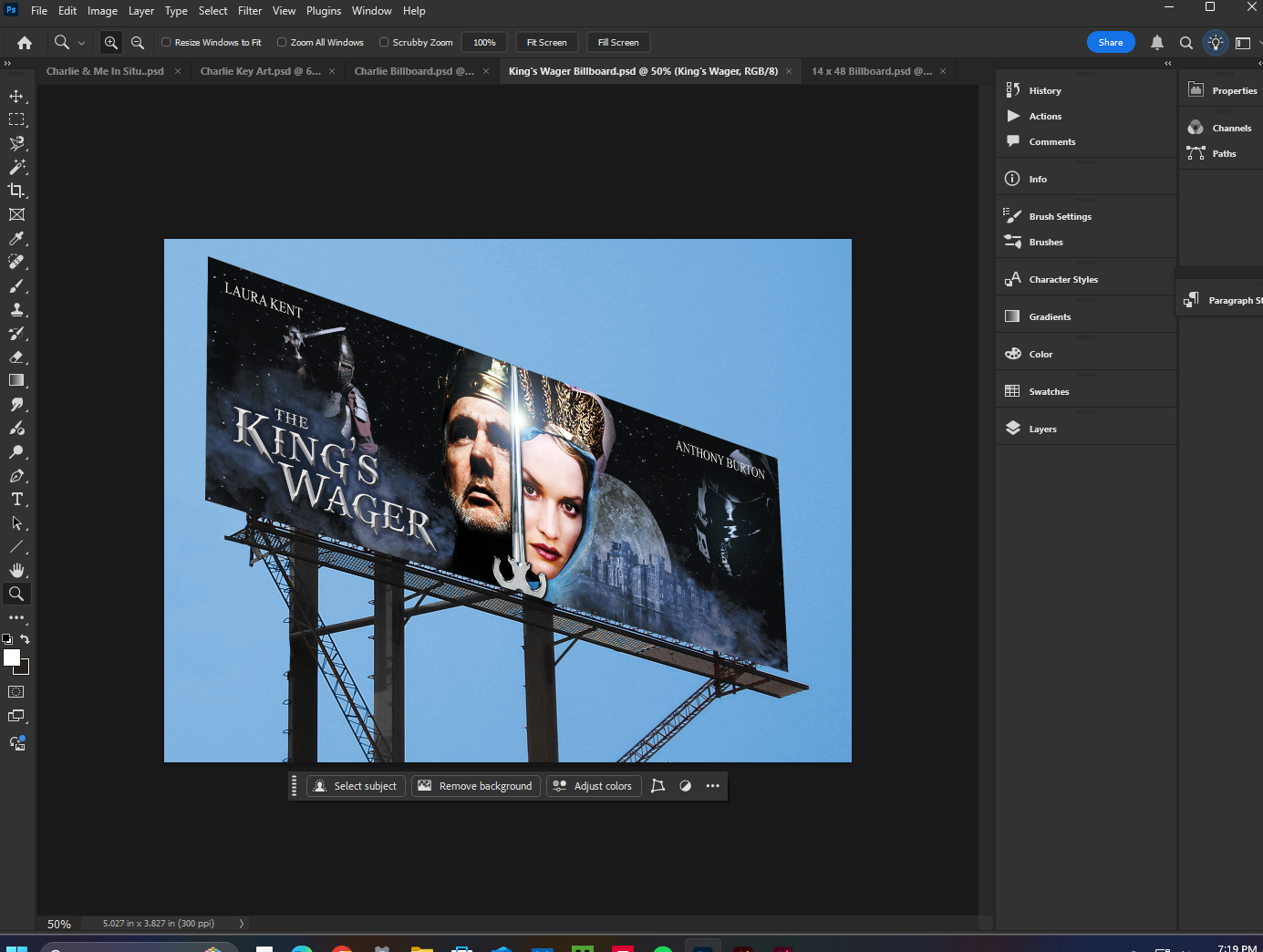This screenshot has width=1263, height=952.
Task: Enable the Scrubby Zoom checkbox
Action: (384, 42)
